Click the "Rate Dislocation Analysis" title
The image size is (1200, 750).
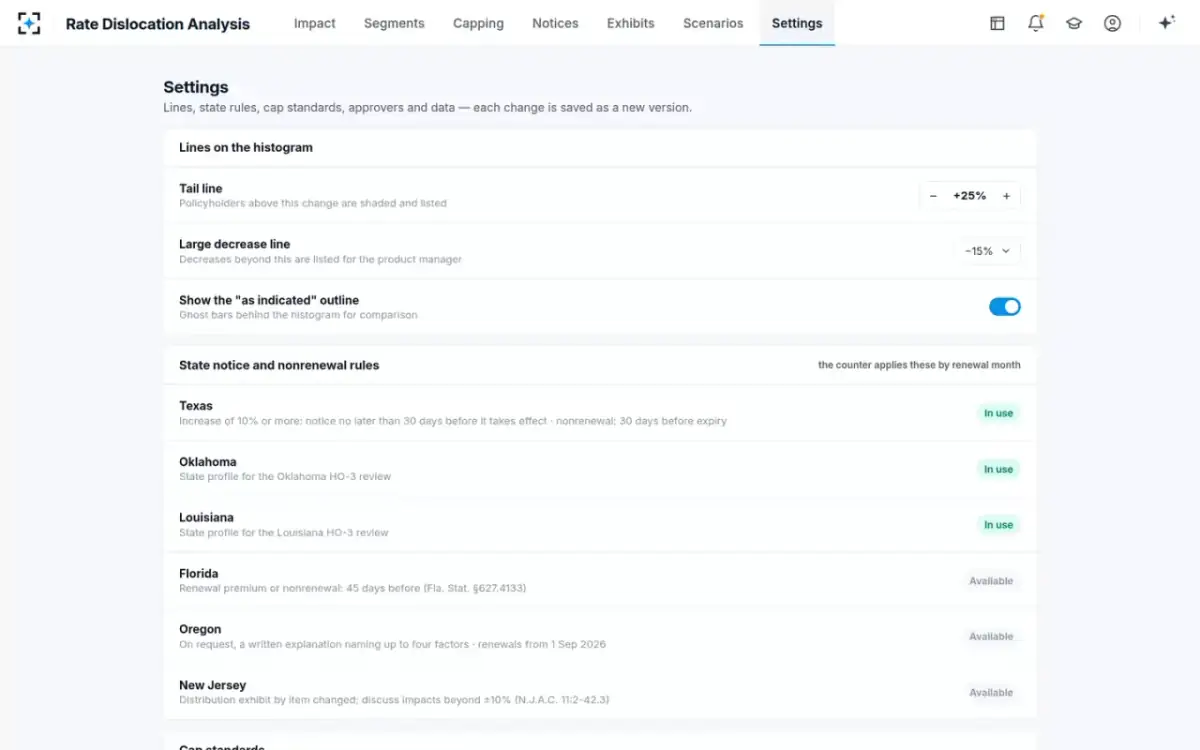click(158, 24)
